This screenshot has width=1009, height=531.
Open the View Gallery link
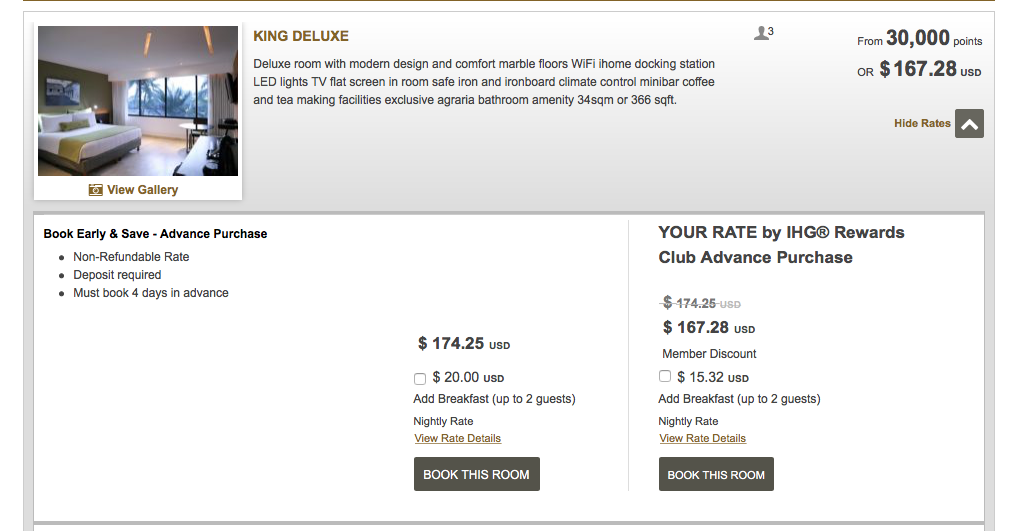142,190
